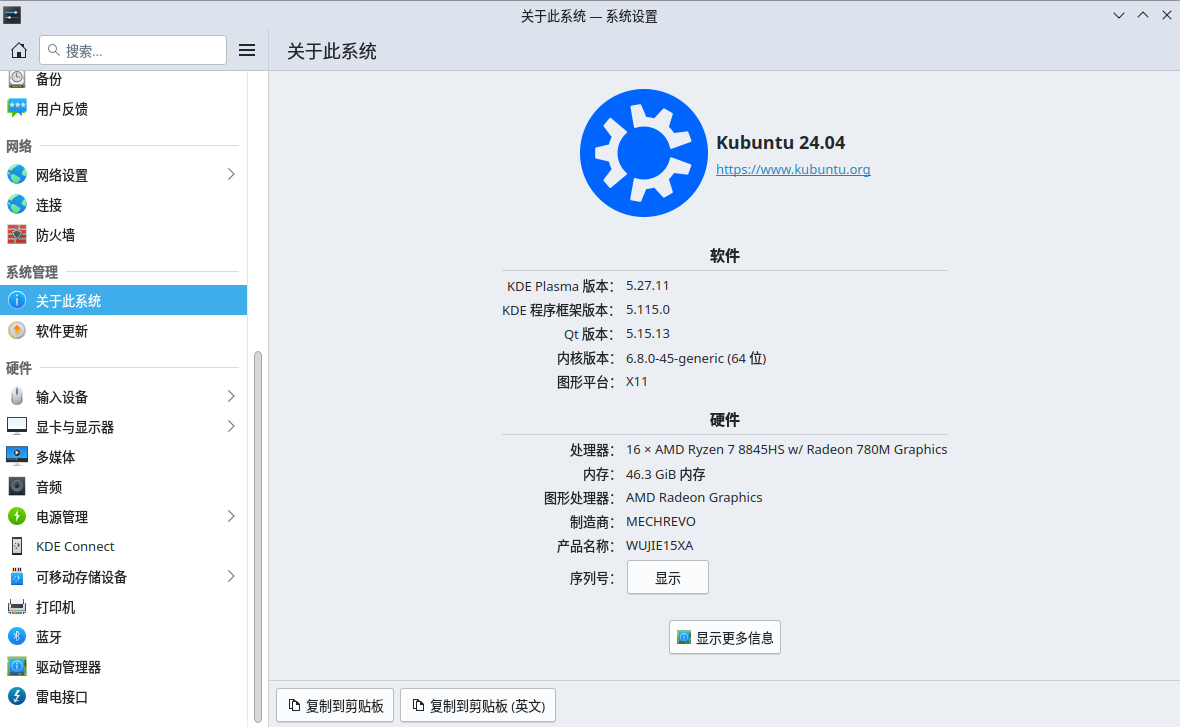1180x727 pixels.
Task: Click the USB drive icon for 可移动存储设备
Action: coord(17,576)
